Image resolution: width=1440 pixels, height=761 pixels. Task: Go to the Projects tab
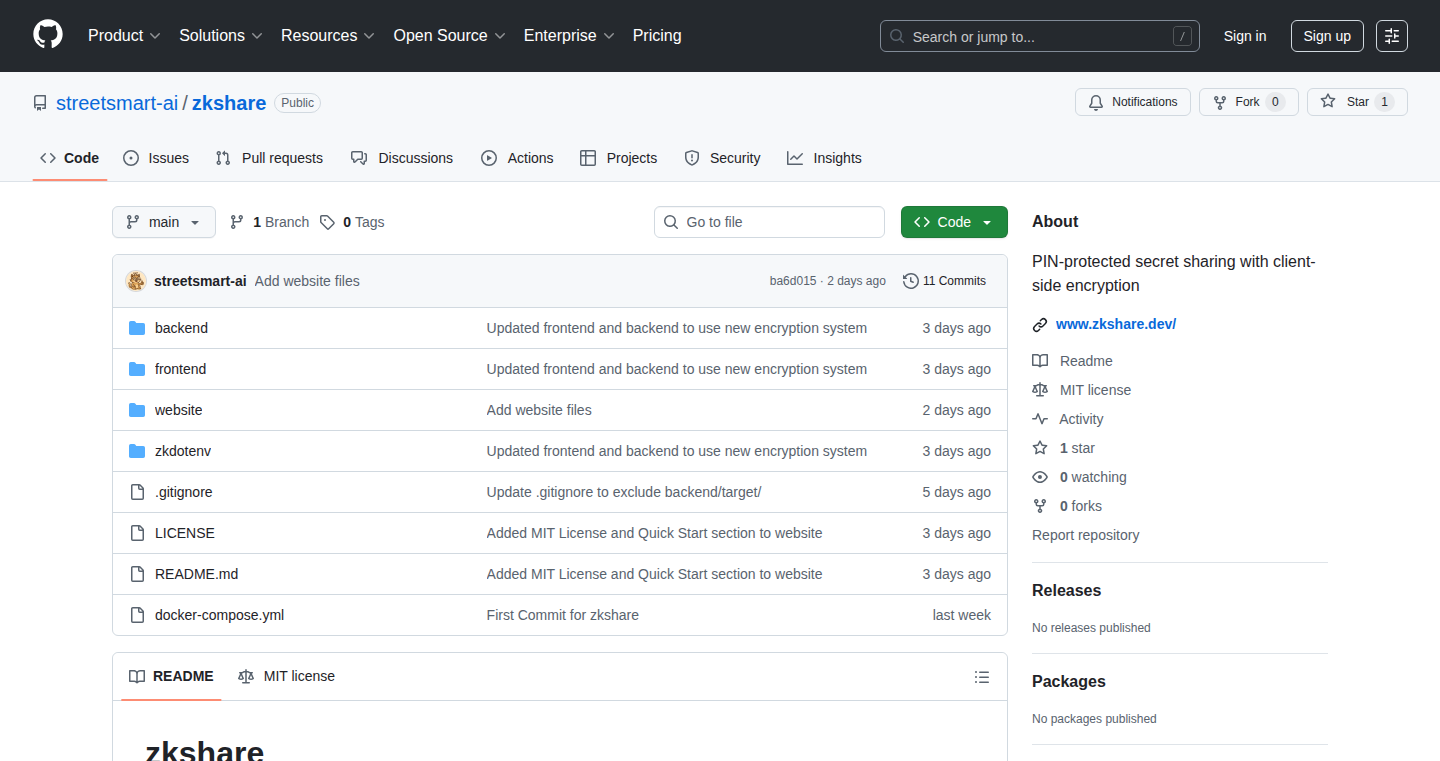pos(619,158)
